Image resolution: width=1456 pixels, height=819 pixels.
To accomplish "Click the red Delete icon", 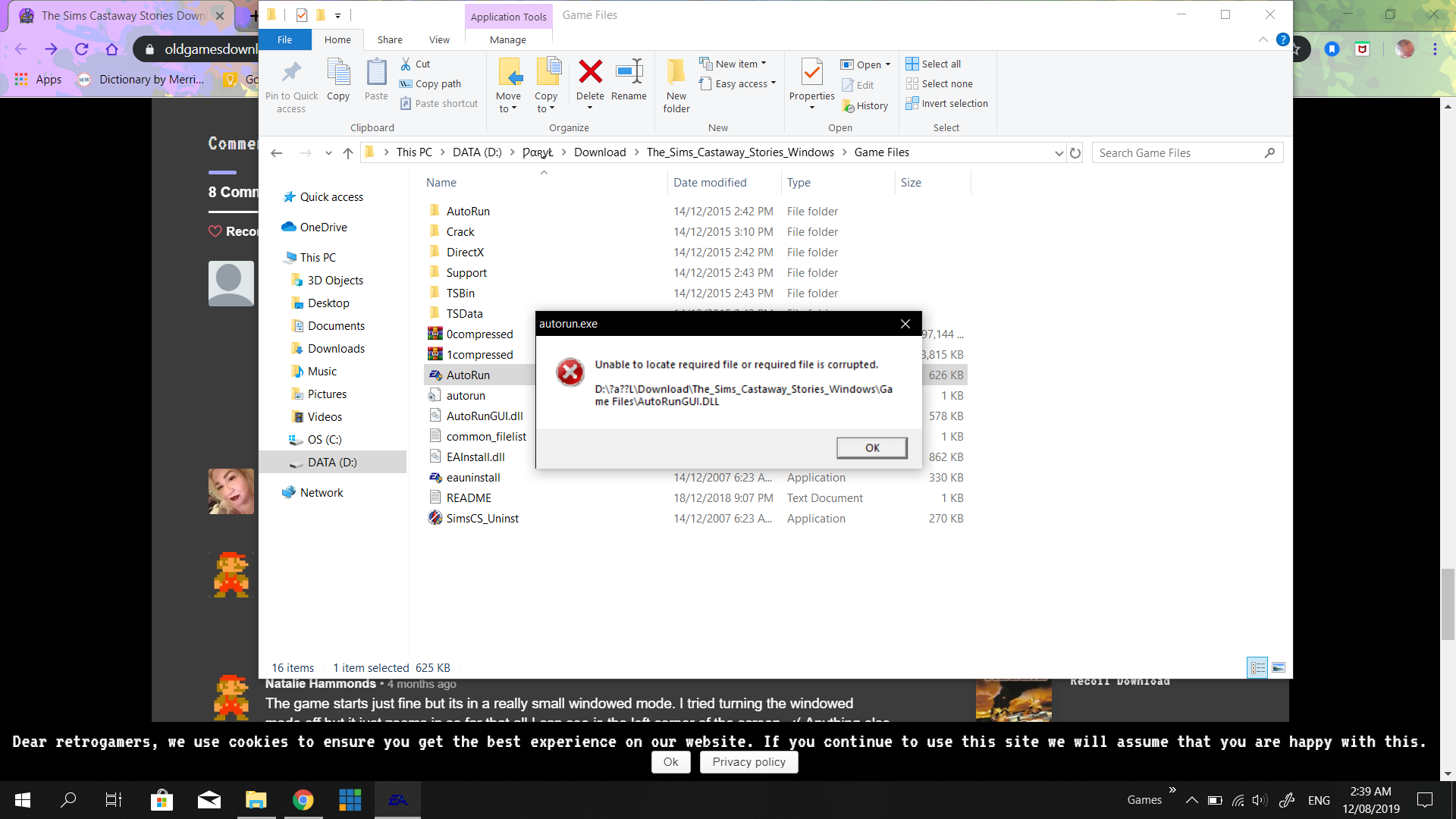I will pyautogui.click(x=590, y=72).
